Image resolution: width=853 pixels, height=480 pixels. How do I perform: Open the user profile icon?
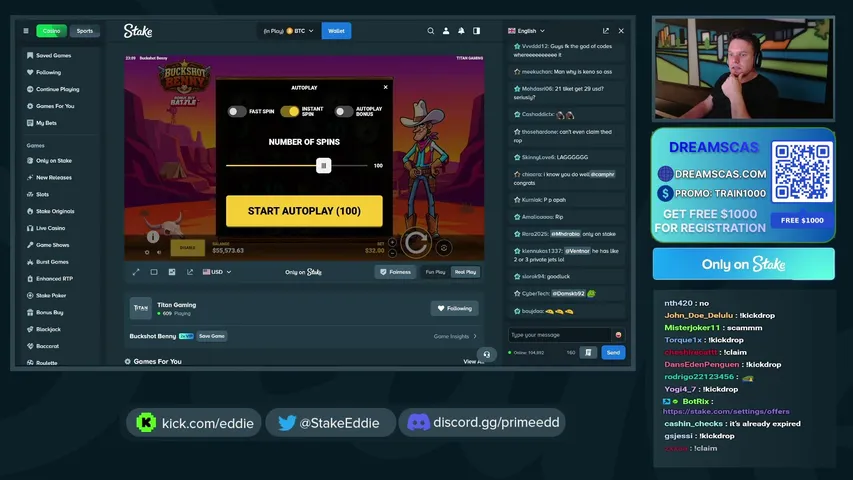(446, 31)
